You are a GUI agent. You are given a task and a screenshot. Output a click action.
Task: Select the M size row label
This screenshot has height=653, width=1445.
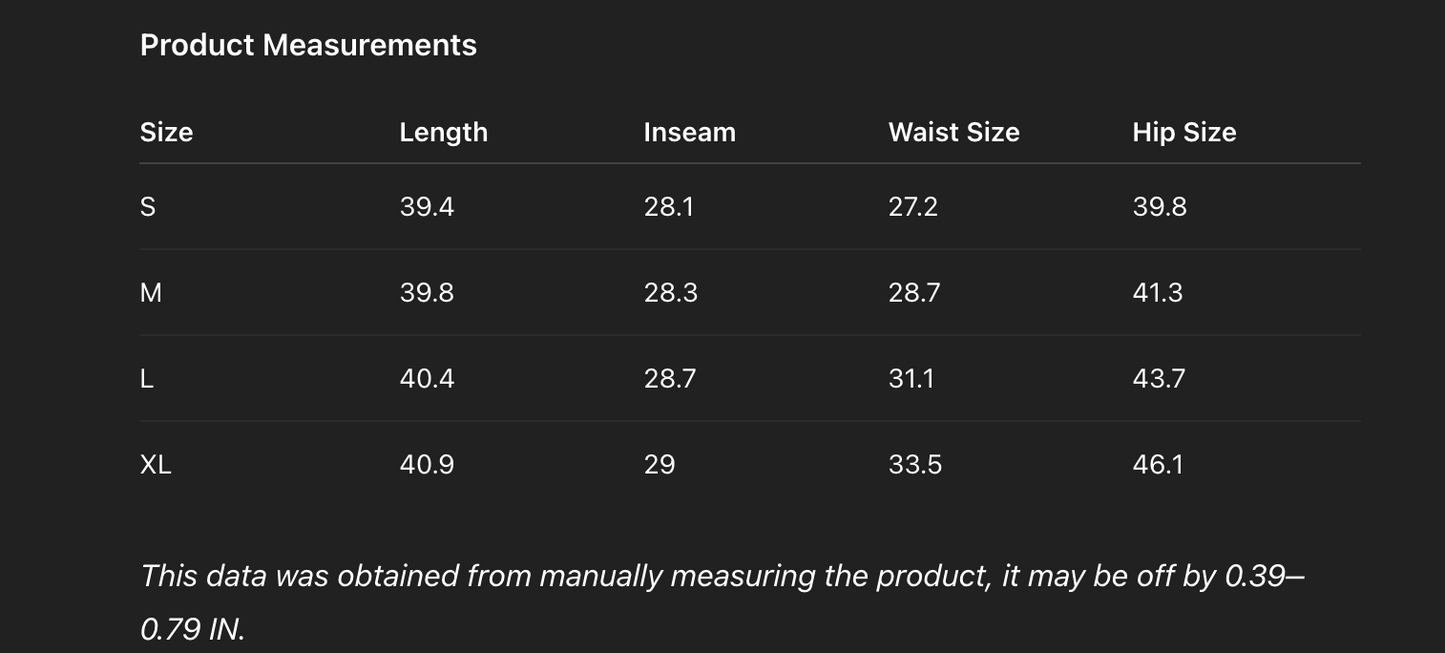(151, 292)
